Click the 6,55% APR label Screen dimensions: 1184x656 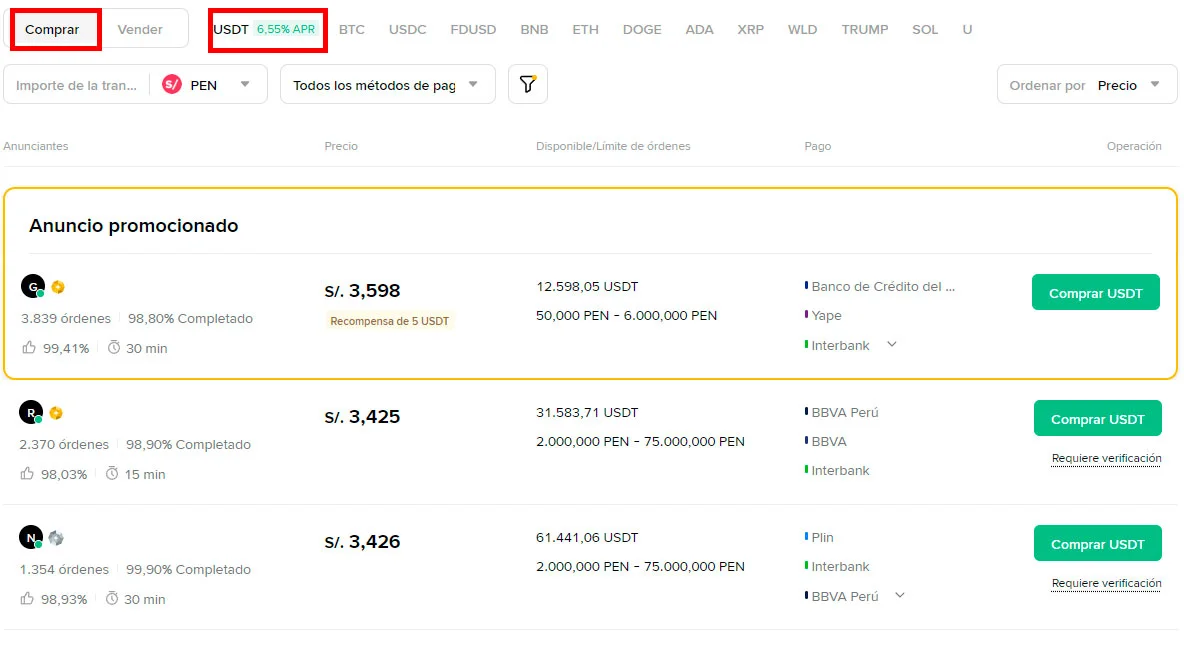pyautogui.click(x=285, y=29)
